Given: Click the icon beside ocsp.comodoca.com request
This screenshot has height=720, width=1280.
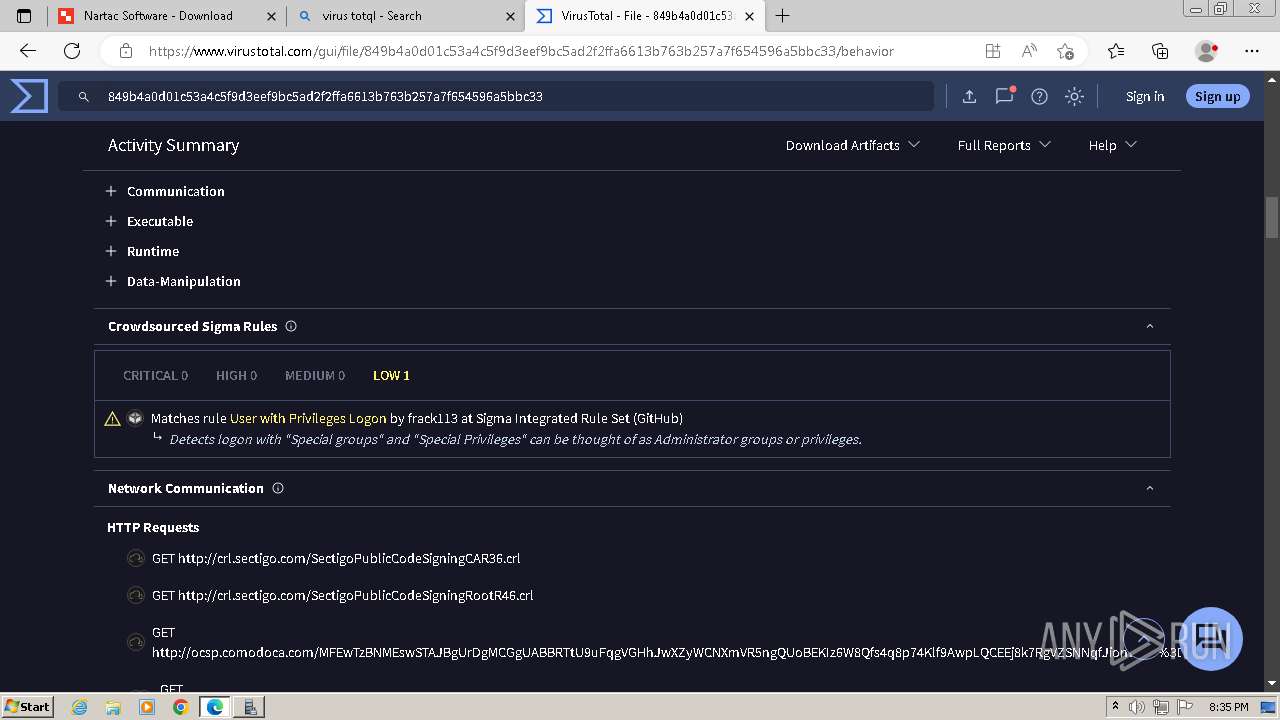Looking at the screenshot, I should click(x=136, y=642).
